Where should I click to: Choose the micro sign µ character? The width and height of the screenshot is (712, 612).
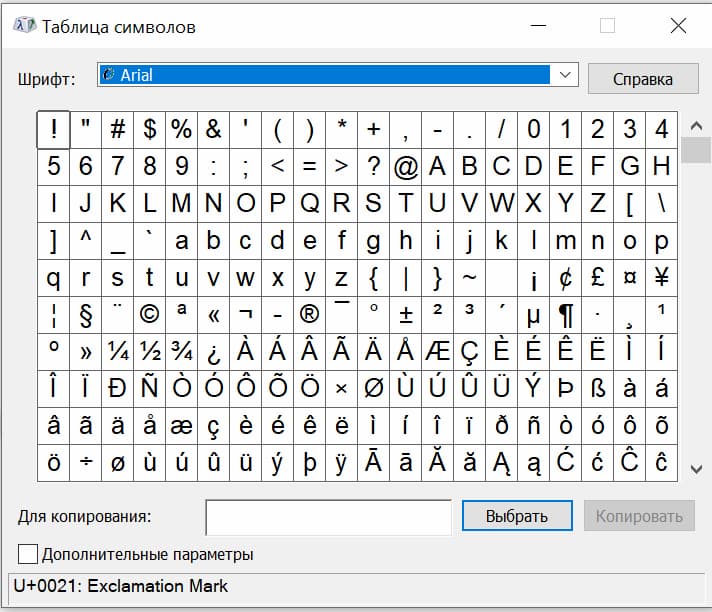pyautogui.click(x=533, y=315)
